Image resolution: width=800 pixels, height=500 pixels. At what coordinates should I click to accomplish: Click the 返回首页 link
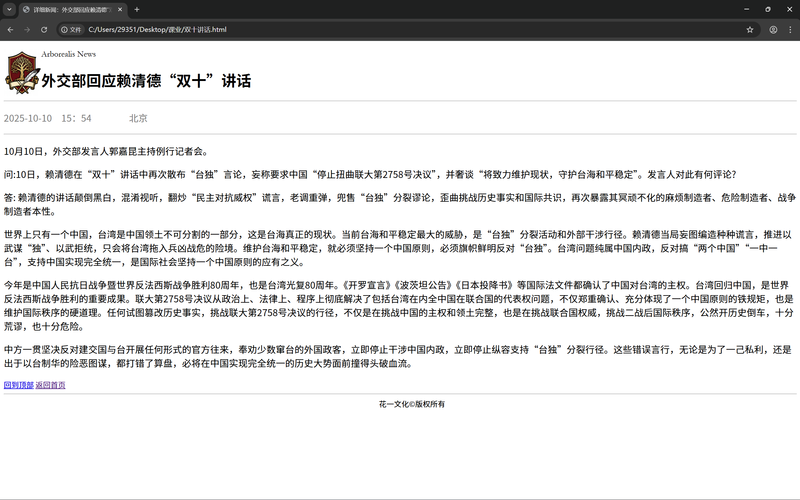pyautogui.click(x=50, y=384)
